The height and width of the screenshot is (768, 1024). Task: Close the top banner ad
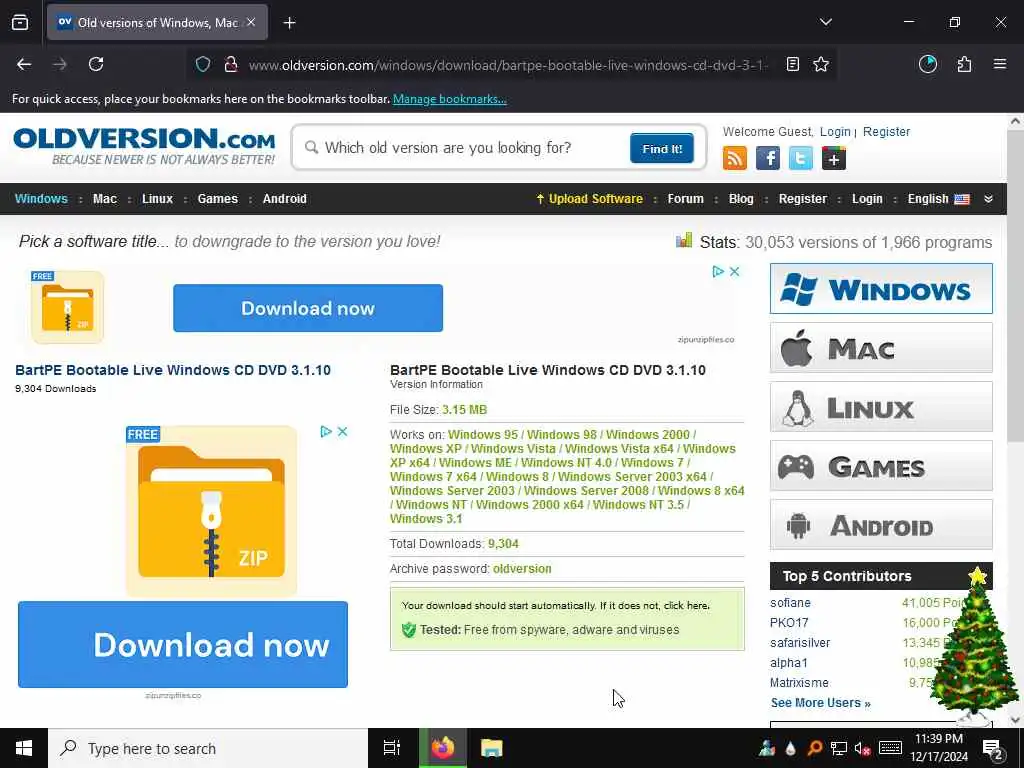[735, 271]
